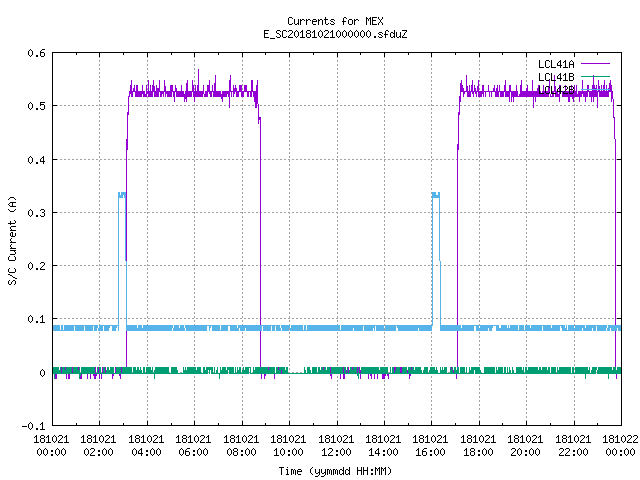Click the first purple LCL41A plateau near 06:00
This screenshot has width=640, height=480.
[193, 94]
